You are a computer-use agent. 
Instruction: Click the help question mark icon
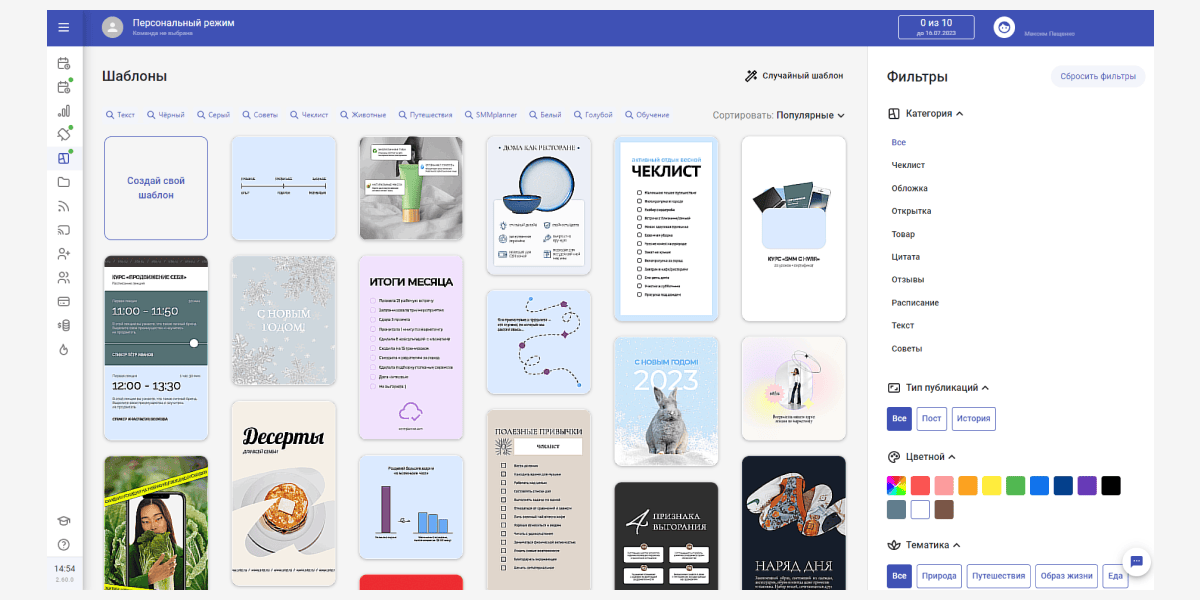coord(64,545)
